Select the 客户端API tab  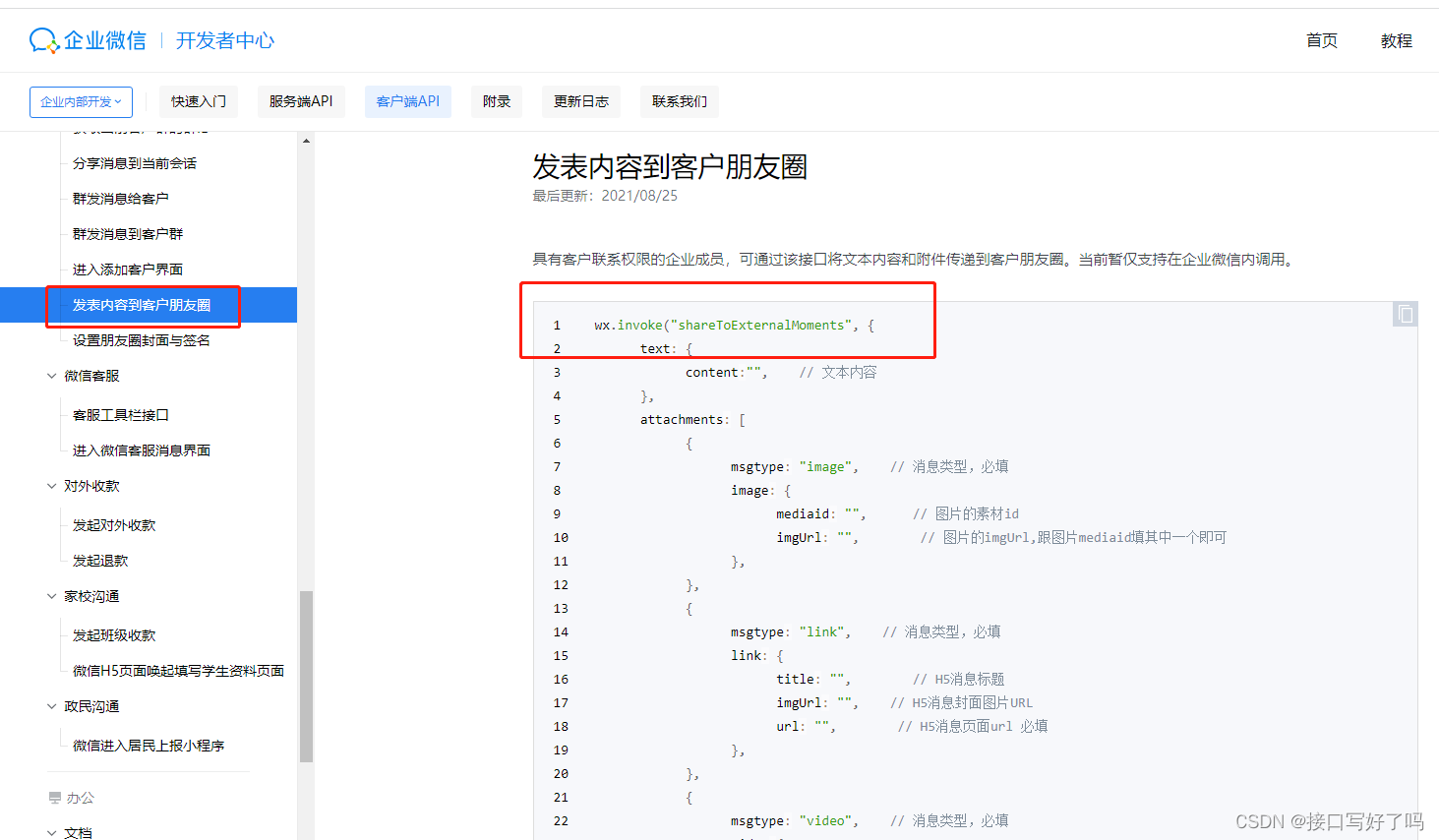point(408,101)
